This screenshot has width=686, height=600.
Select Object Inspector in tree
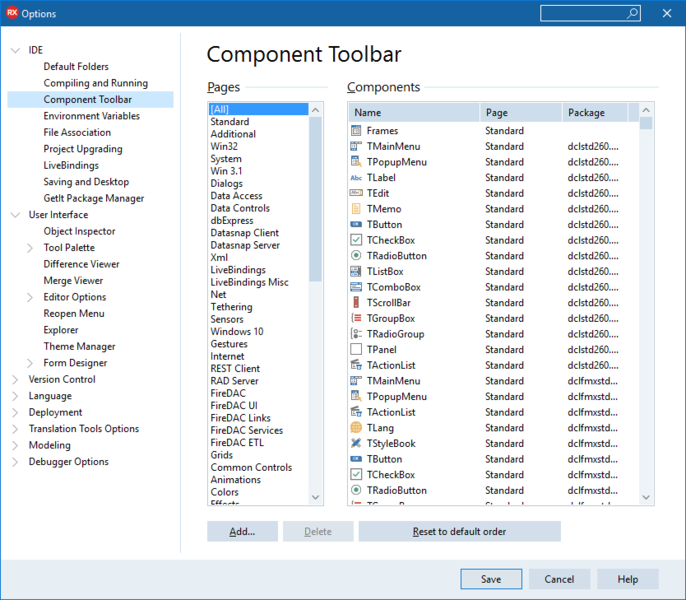coord(79,231)
